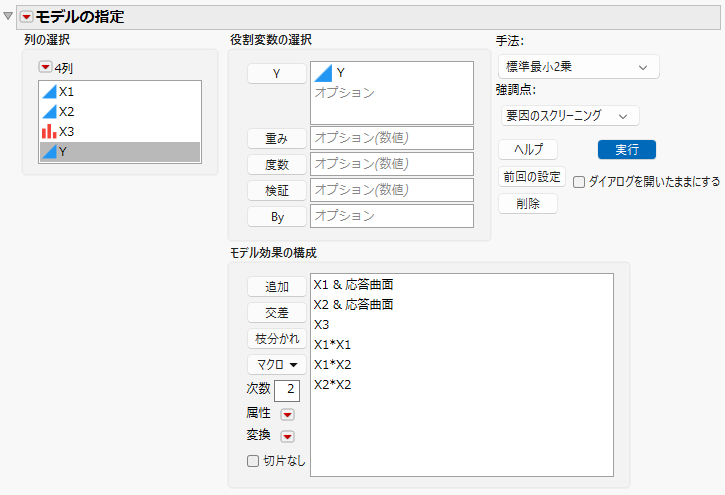Click the 次数 field showing 2
Image resolution: width=725 pixels, height=495 pixels.
(287, 391)
